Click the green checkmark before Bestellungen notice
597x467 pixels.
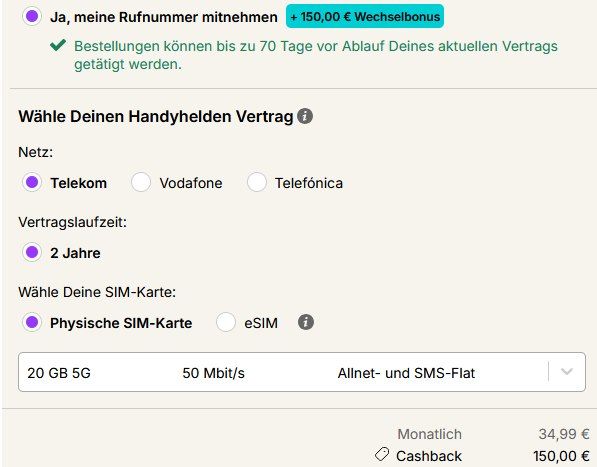[58, 45]
